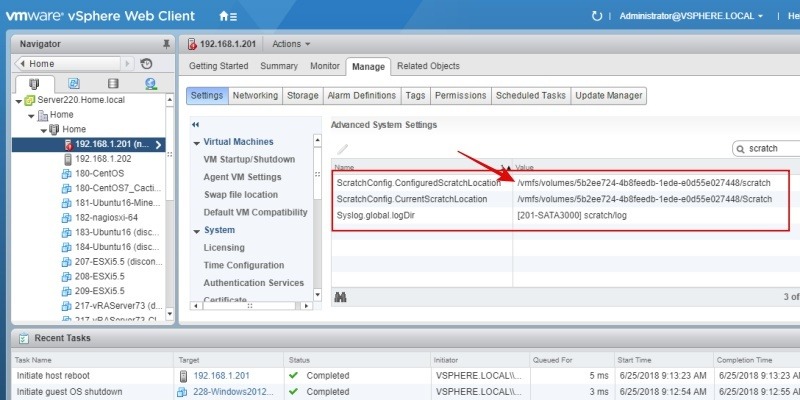This screenshot has height=400, width=800.
Task: Collapse the Home datacenter tree node
Action: pyautogui.click(x=32, y=115)
